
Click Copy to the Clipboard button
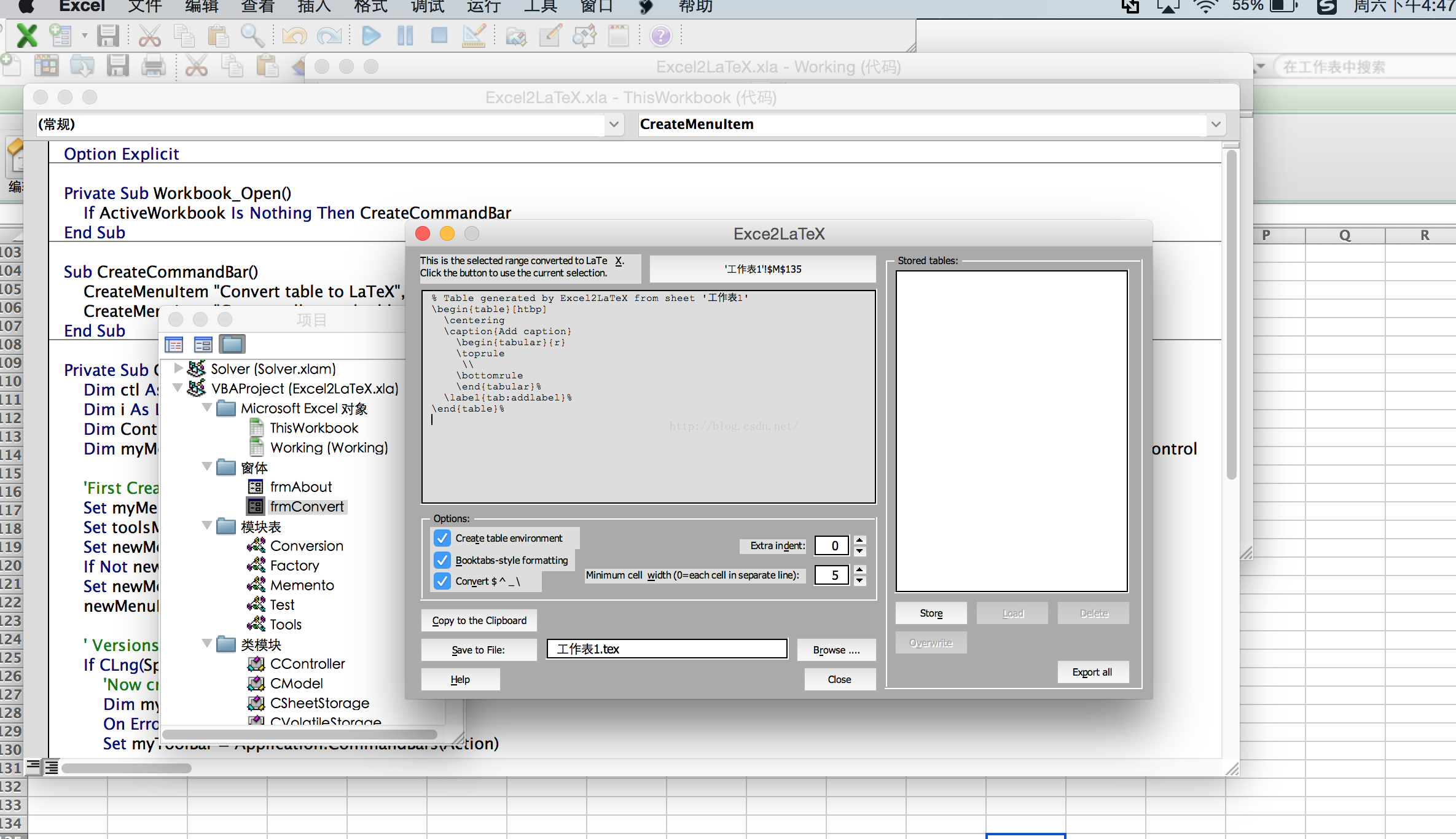pos(479,620)
